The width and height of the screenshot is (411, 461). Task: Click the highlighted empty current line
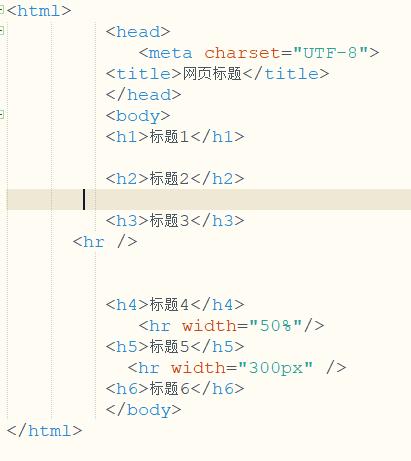209,199
